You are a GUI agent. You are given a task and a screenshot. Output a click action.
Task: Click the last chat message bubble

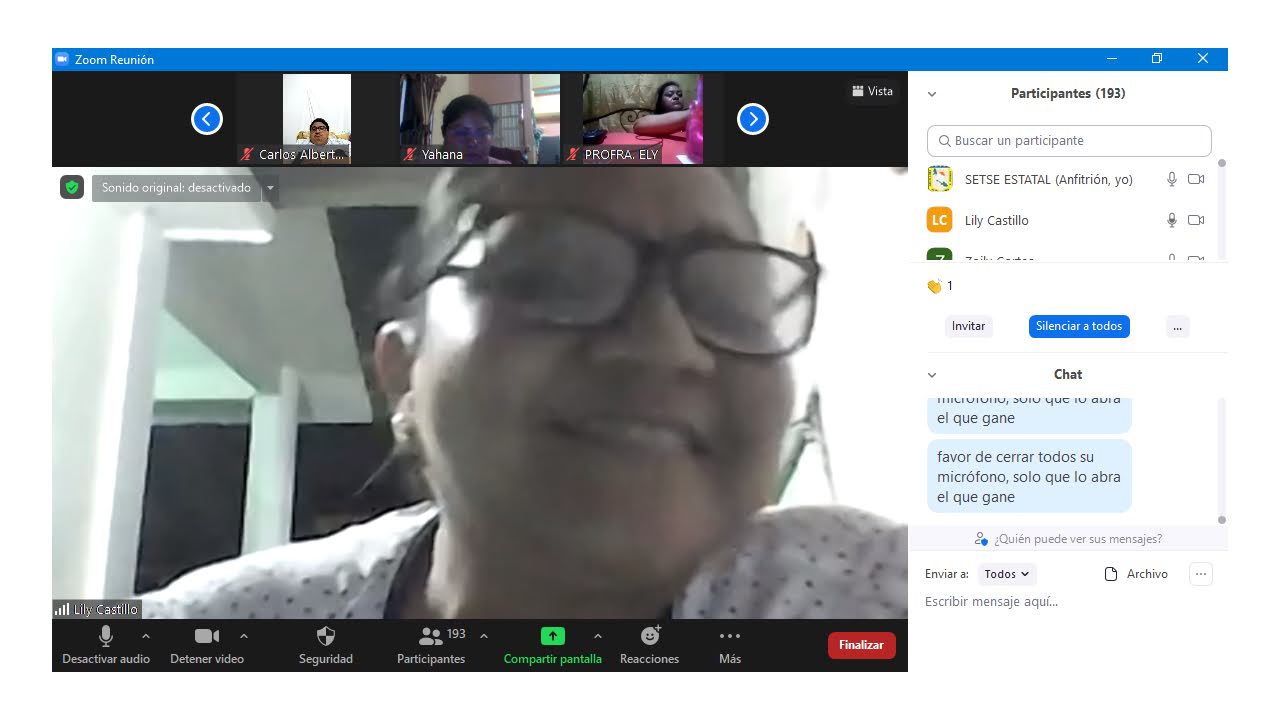1029,477
